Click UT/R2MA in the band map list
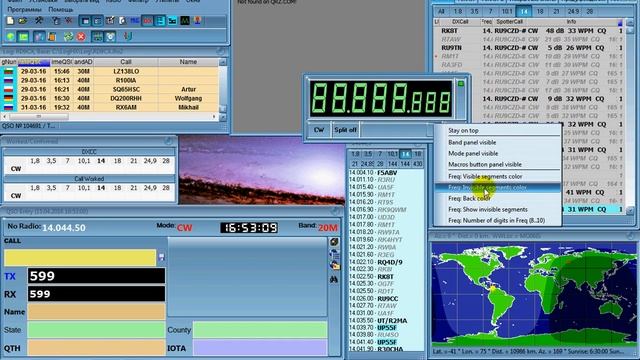The width and height of the screenshot is (640, 360). click(x=392, y=321)
